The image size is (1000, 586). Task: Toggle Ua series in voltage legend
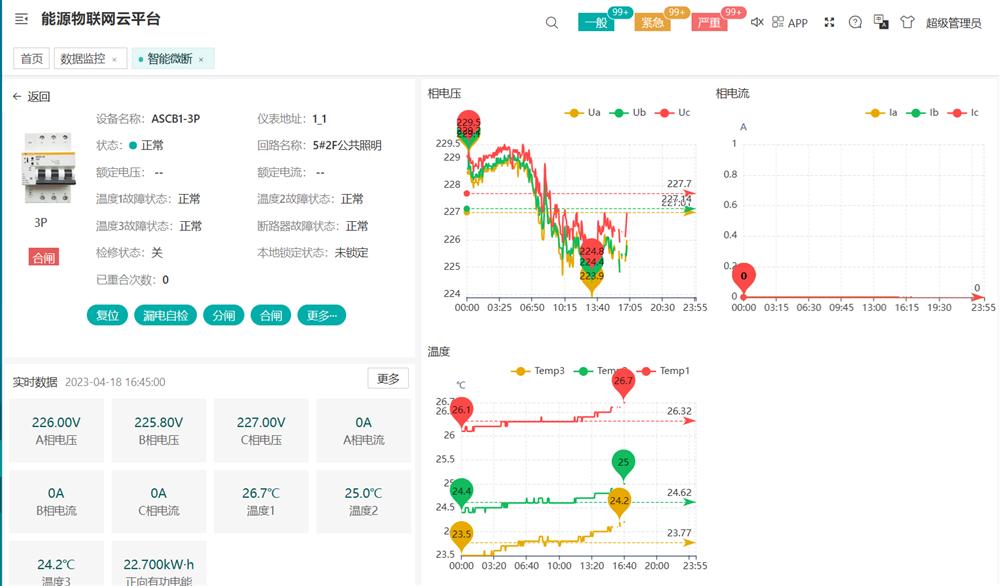click(x=582, y=112)
